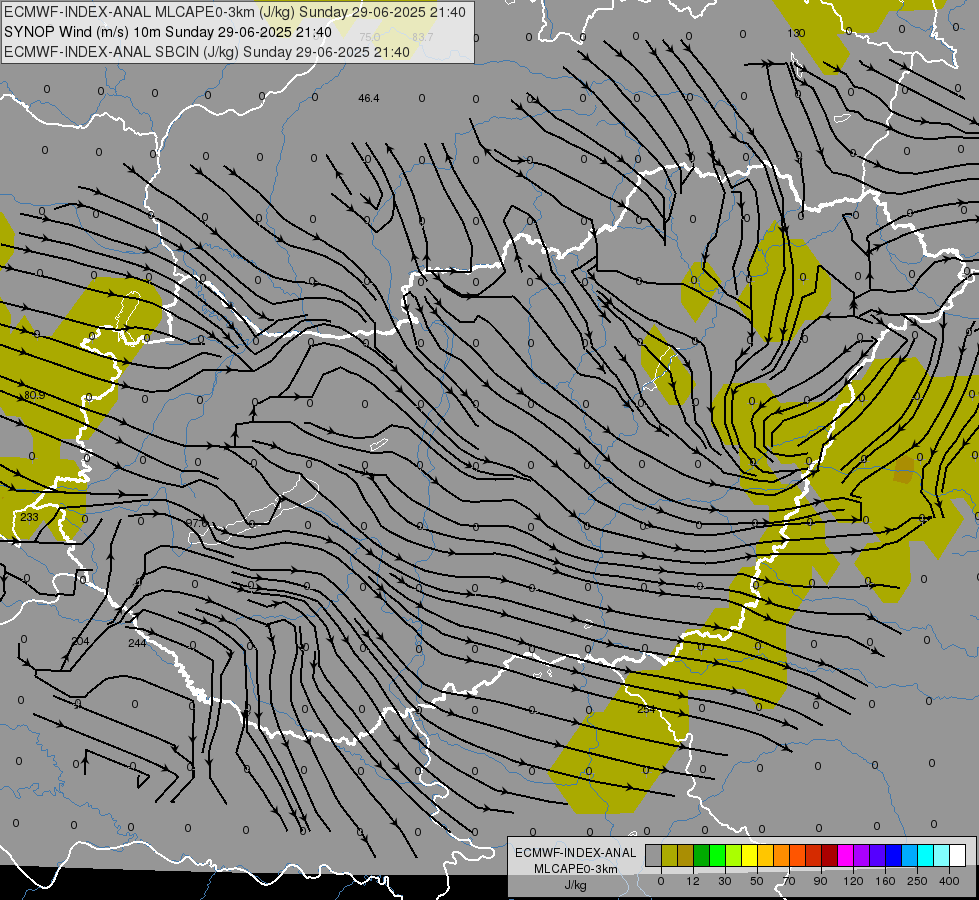Click the legend tick label 400
The image size is (979, 900).
click(x=949, y=881)
